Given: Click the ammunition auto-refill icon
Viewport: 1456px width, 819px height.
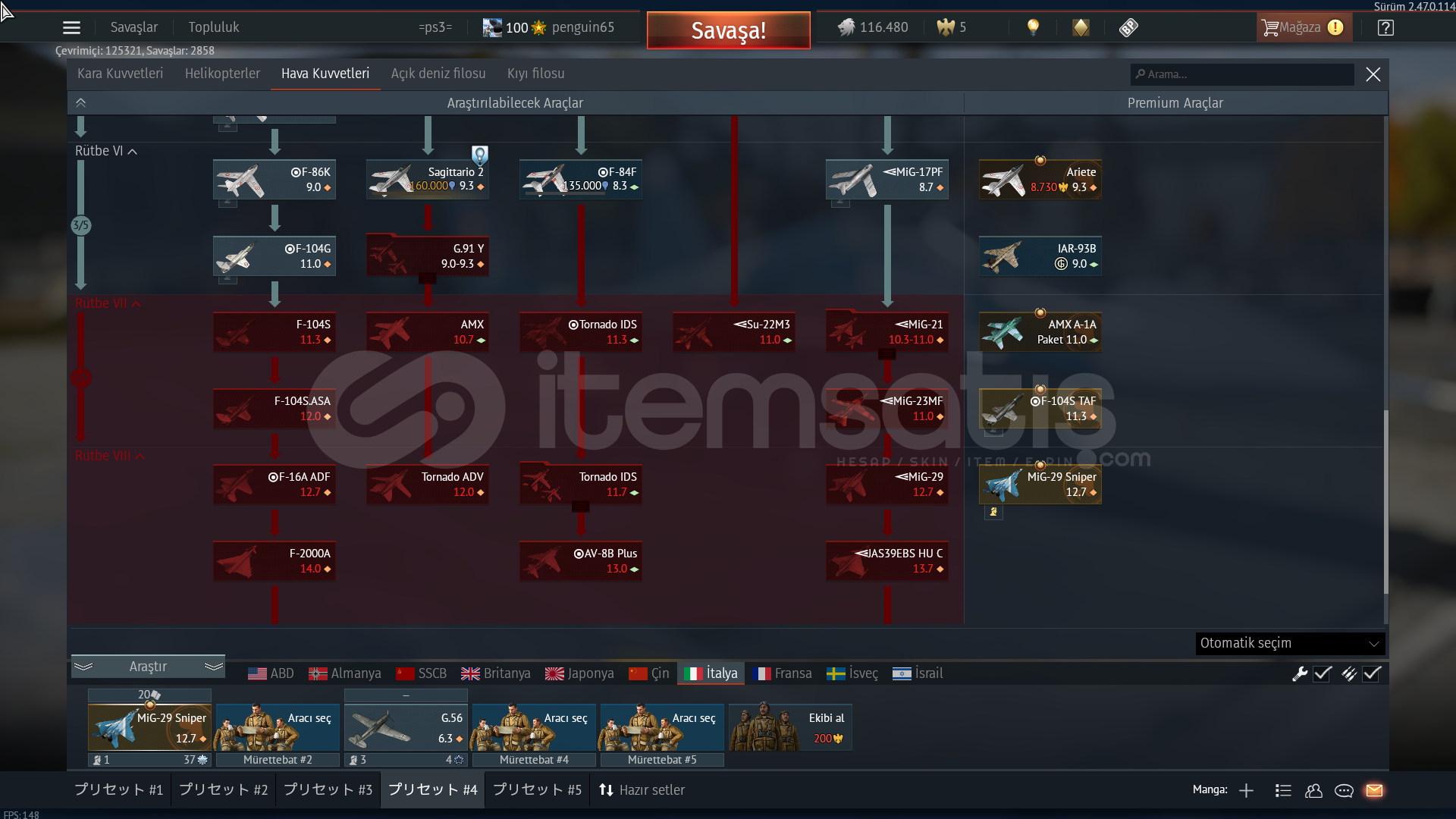Looking at the screenshot, I should (x=1349, y=673).
